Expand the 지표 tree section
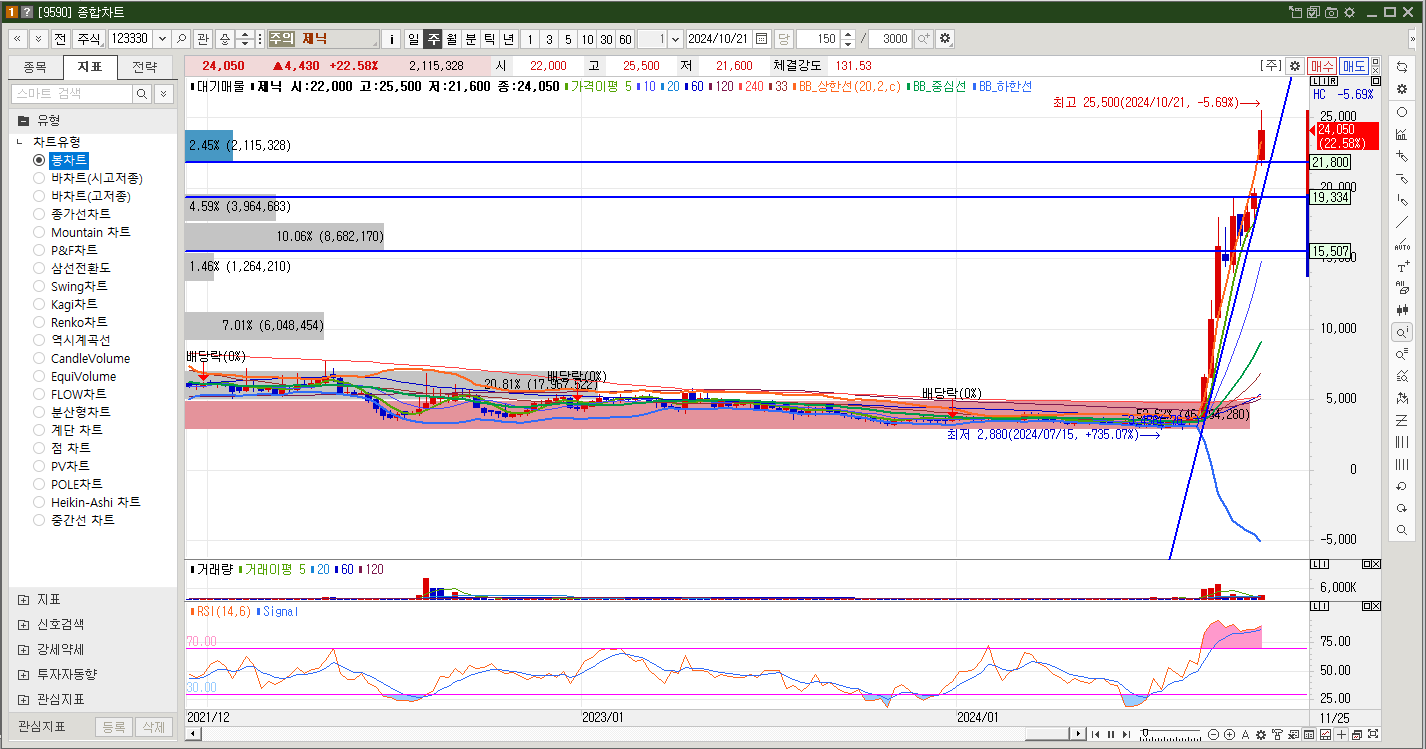Image resolution: width=1426 pixels, height=749 pixels. (x=23, y=600)
